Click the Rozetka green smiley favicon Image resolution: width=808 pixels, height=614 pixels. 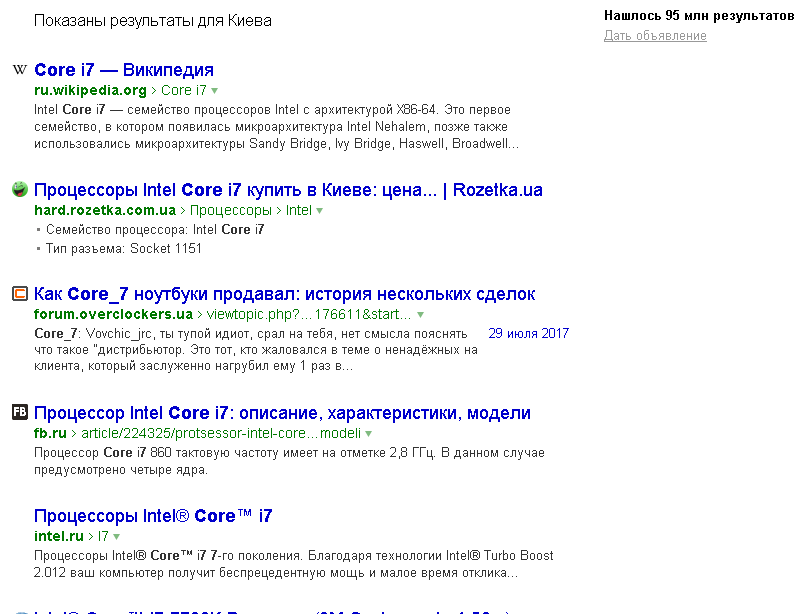[20, 190]
